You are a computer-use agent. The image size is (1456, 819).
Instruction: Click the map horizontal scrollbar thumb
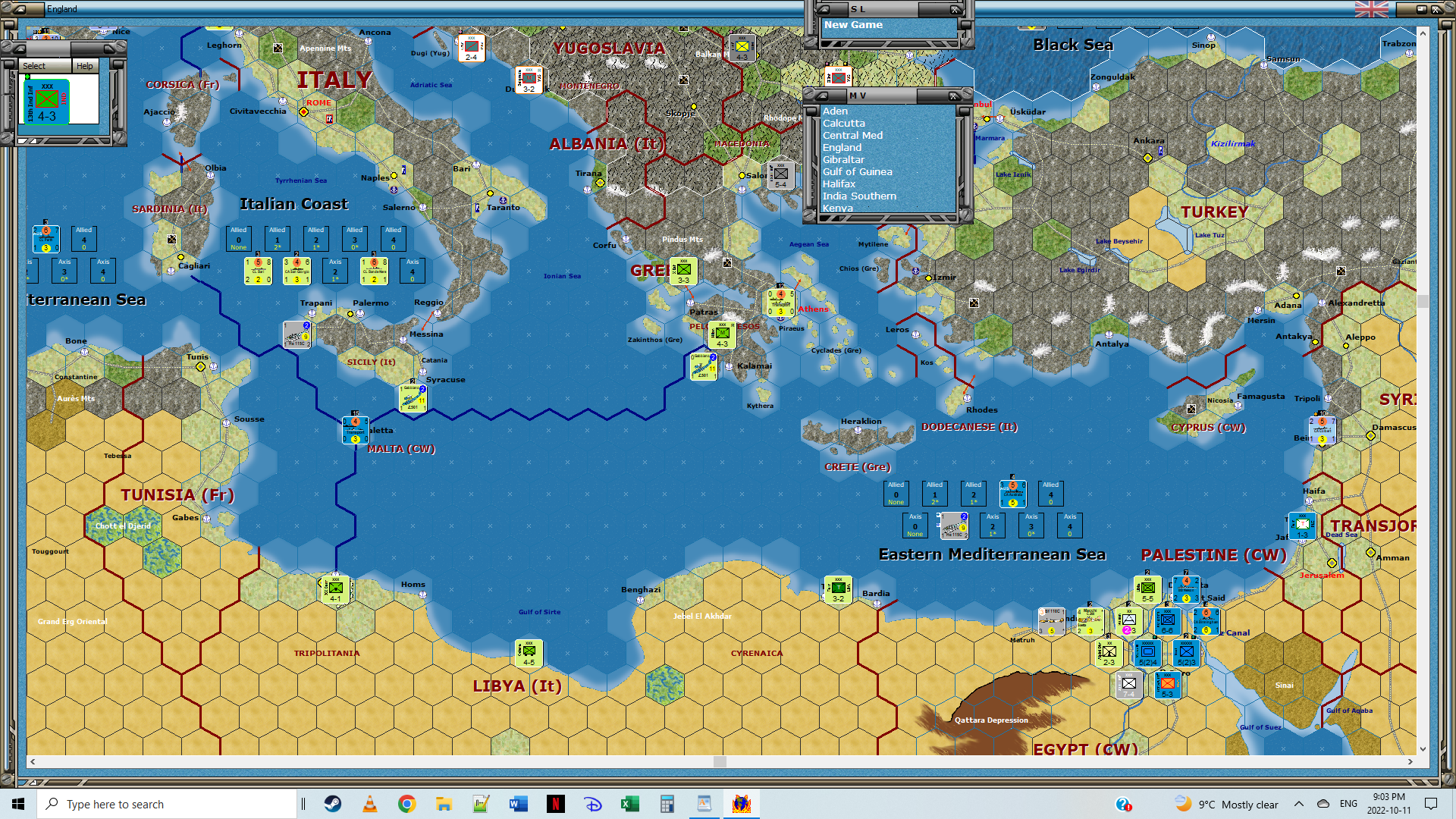(x=720, y=761)
